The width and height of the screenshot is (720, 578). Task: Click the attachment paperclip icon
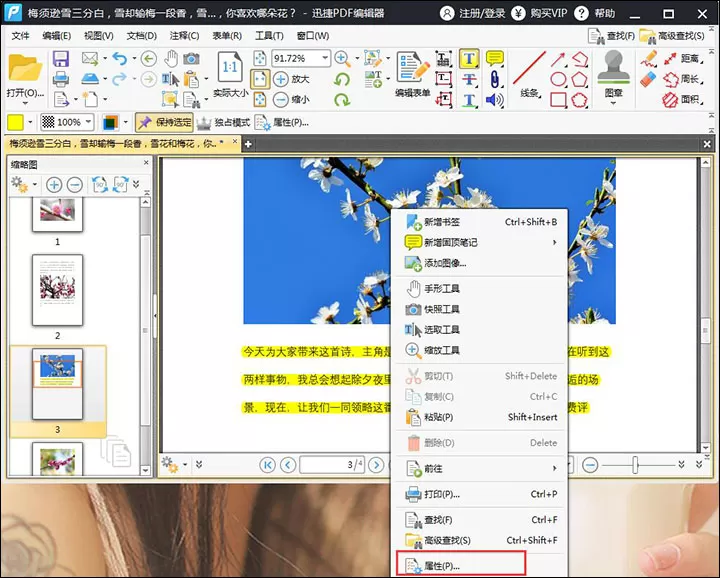[495, 79]
